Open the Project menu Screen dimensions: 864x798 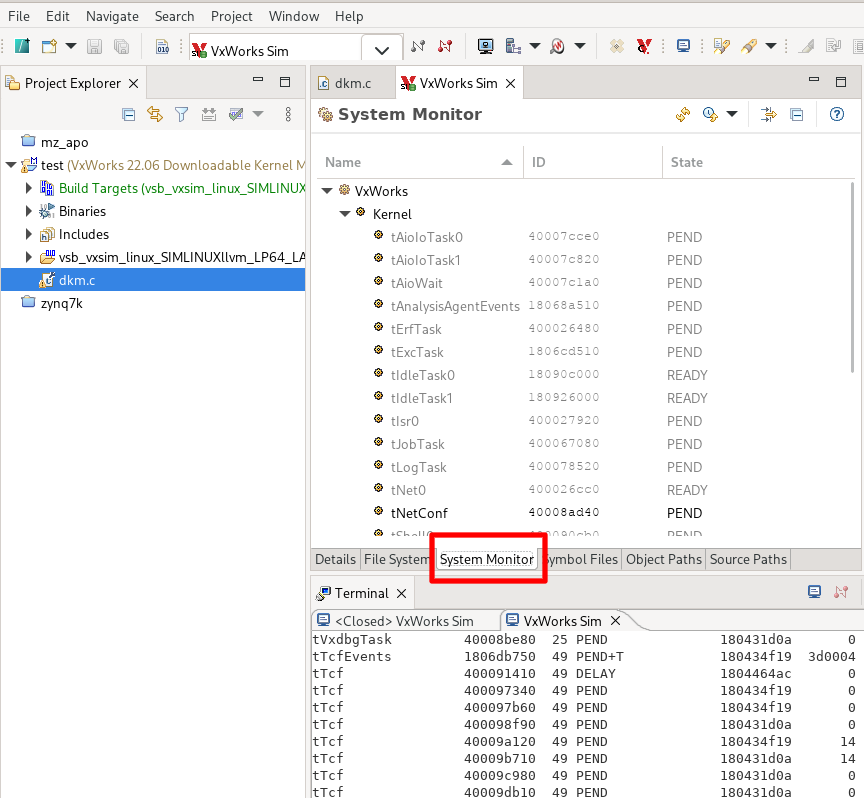pos(231,17)
